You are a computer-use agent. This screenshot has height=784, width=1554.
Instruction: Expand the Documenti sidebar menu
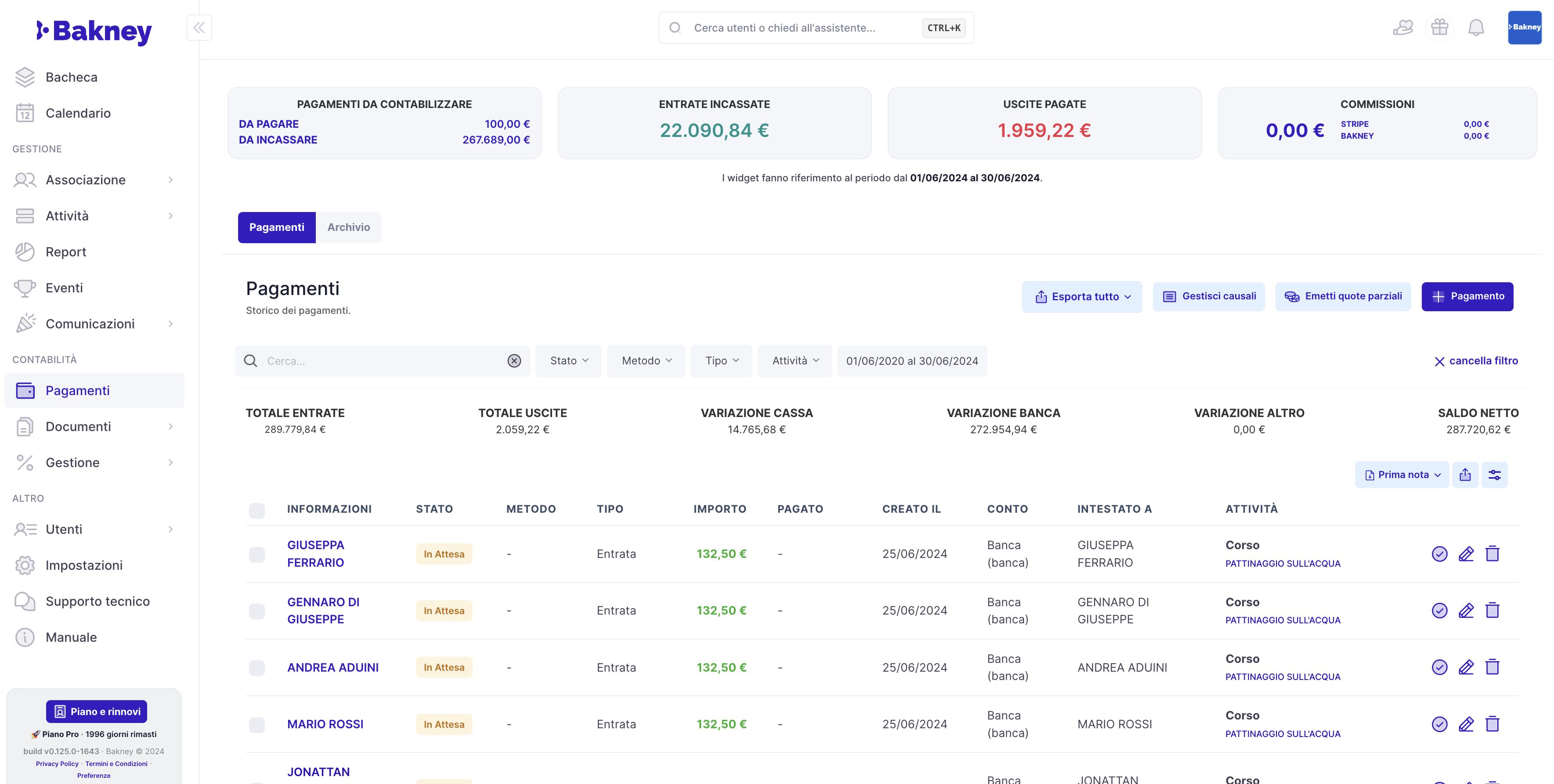point(94,426)
